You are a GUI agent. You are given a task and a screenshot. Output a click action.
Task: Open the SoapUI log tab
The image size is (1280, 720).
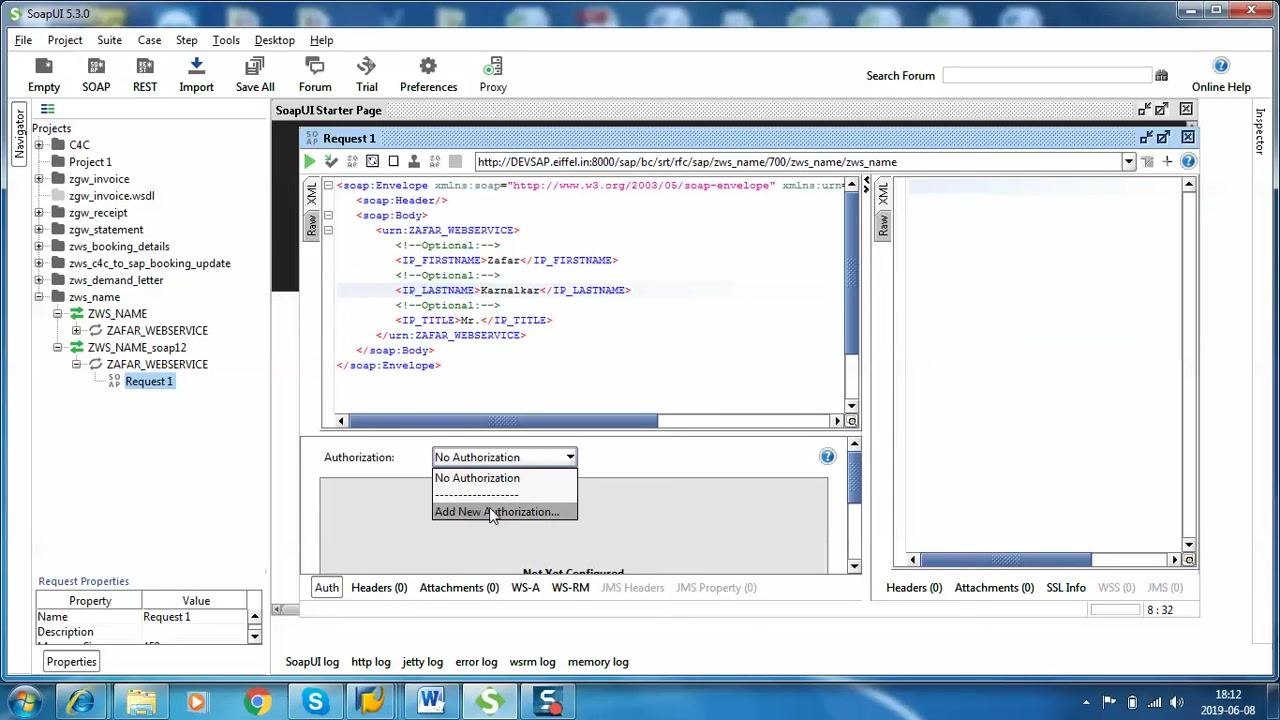pyautogui.click(x=312, y=661)
